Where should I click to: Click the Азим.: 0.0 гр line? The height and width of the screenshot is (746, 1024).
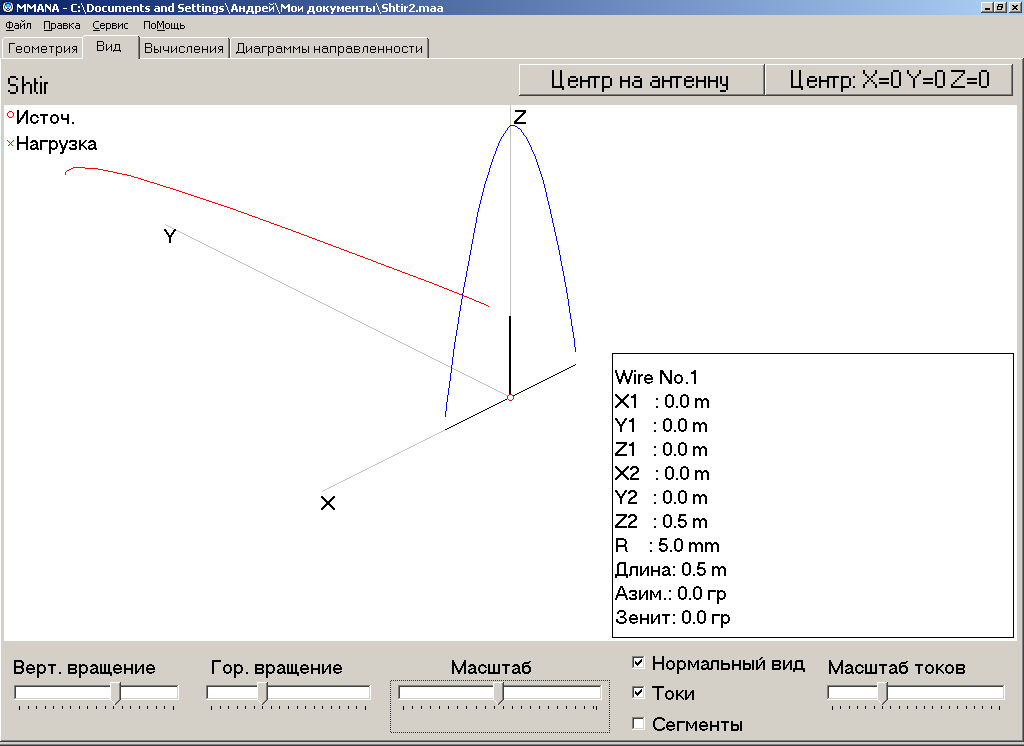point(671,594)
